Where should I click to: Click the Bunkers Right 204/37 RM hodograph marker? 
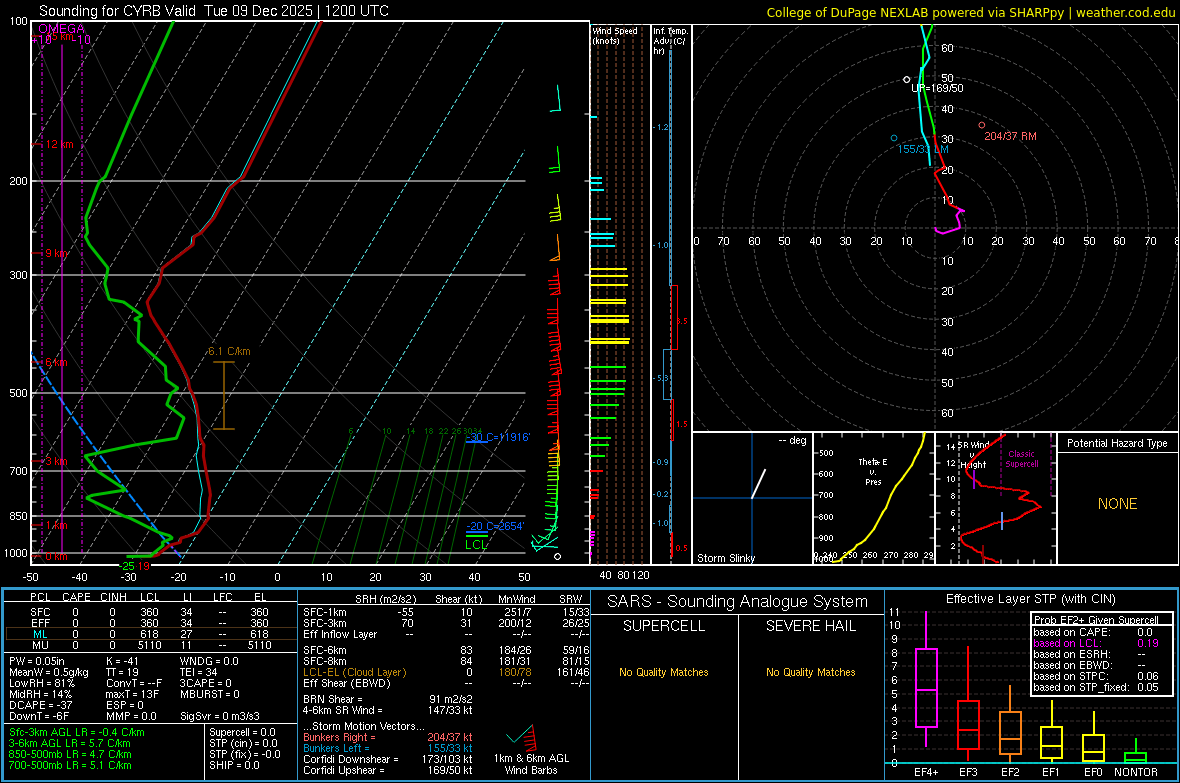click(x=982, y=125)
